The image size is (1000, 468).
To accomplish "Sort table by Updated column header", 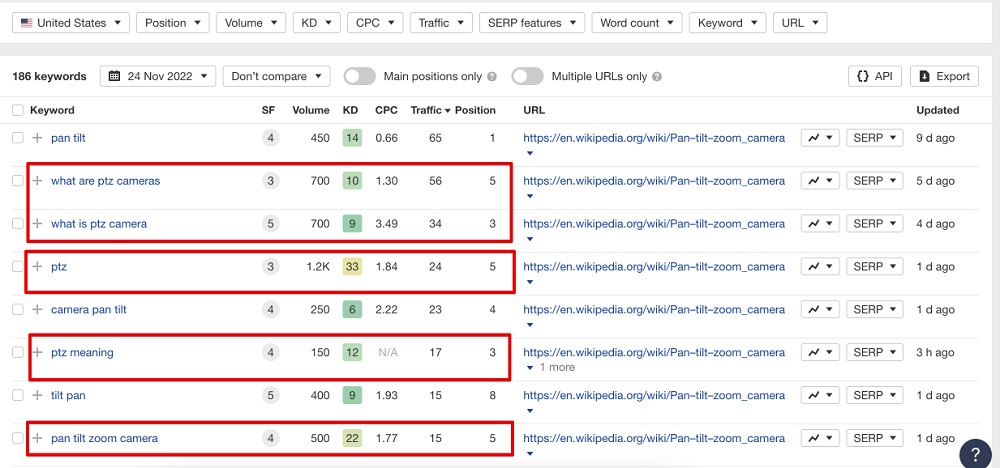I will [x=938, y=110].
